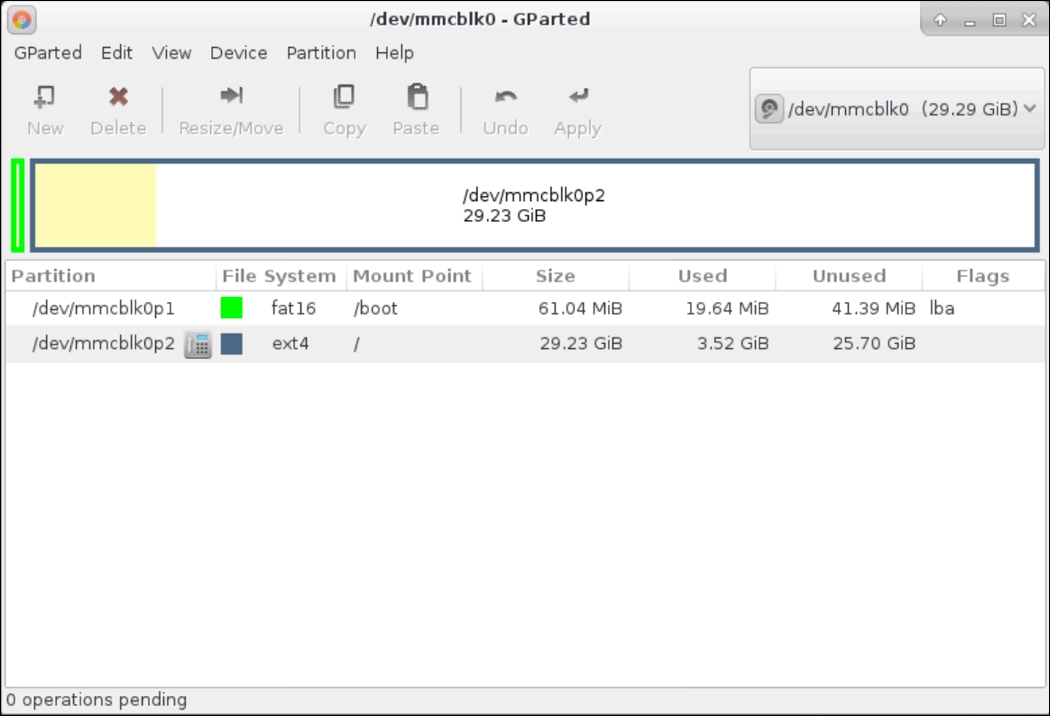Open the View menu
The height and width of the screenshot is (716, 1050).
coord(171,53)
